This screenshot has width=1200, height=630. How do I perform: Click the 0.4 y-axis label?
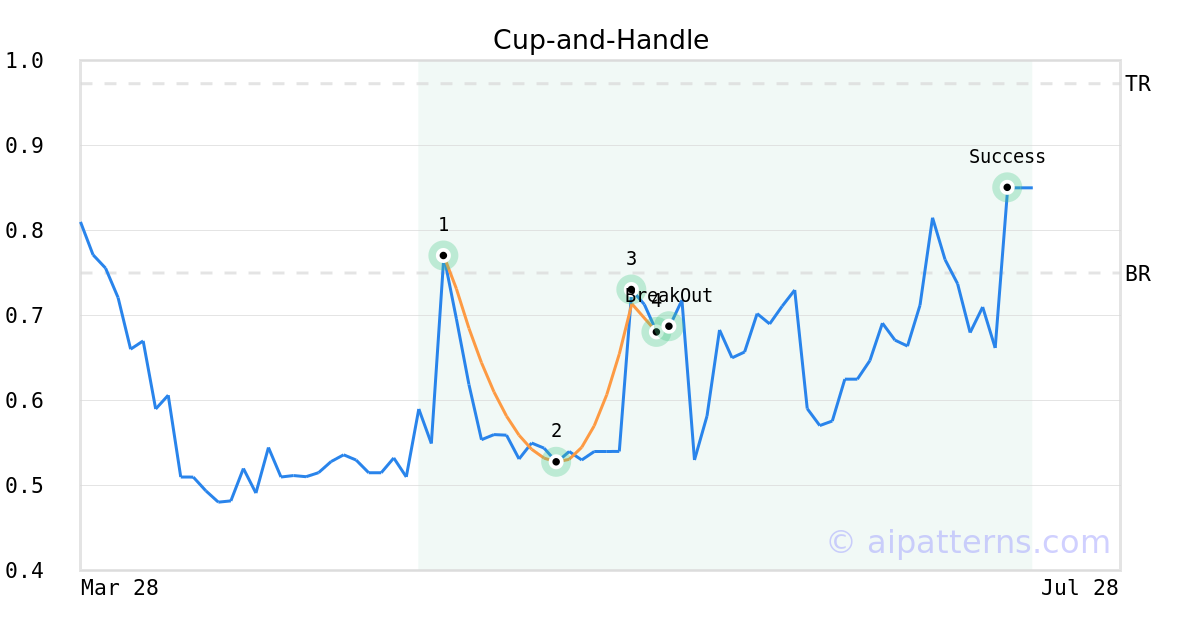(24, 571)
